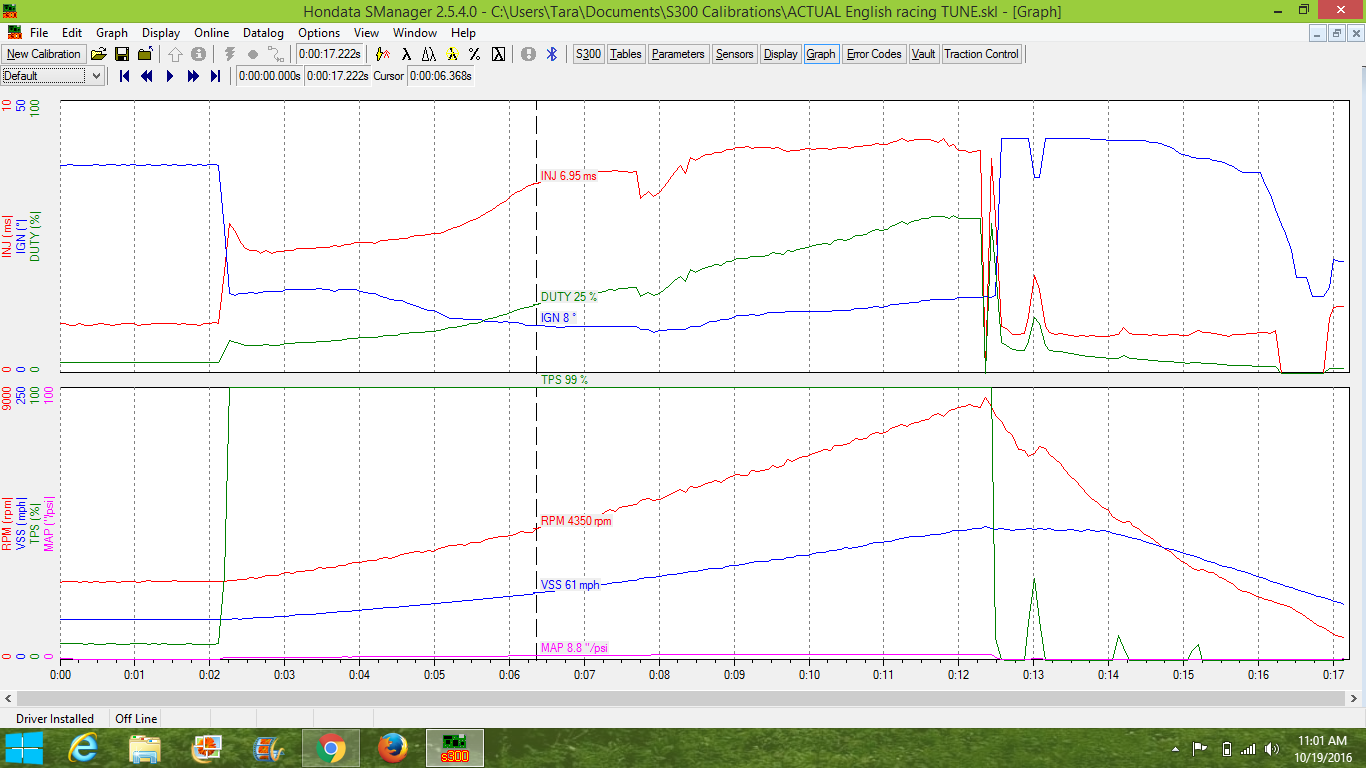The height and width of the screenshot is (768, 1366).
Task: Toggle the Sensors window button
Action: (x=734, y=54)
